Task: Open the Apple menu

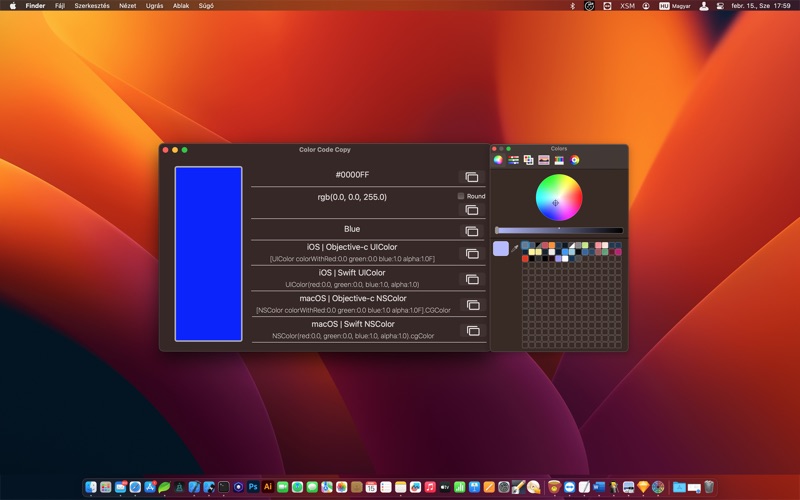Action: [x=13, y=6]
